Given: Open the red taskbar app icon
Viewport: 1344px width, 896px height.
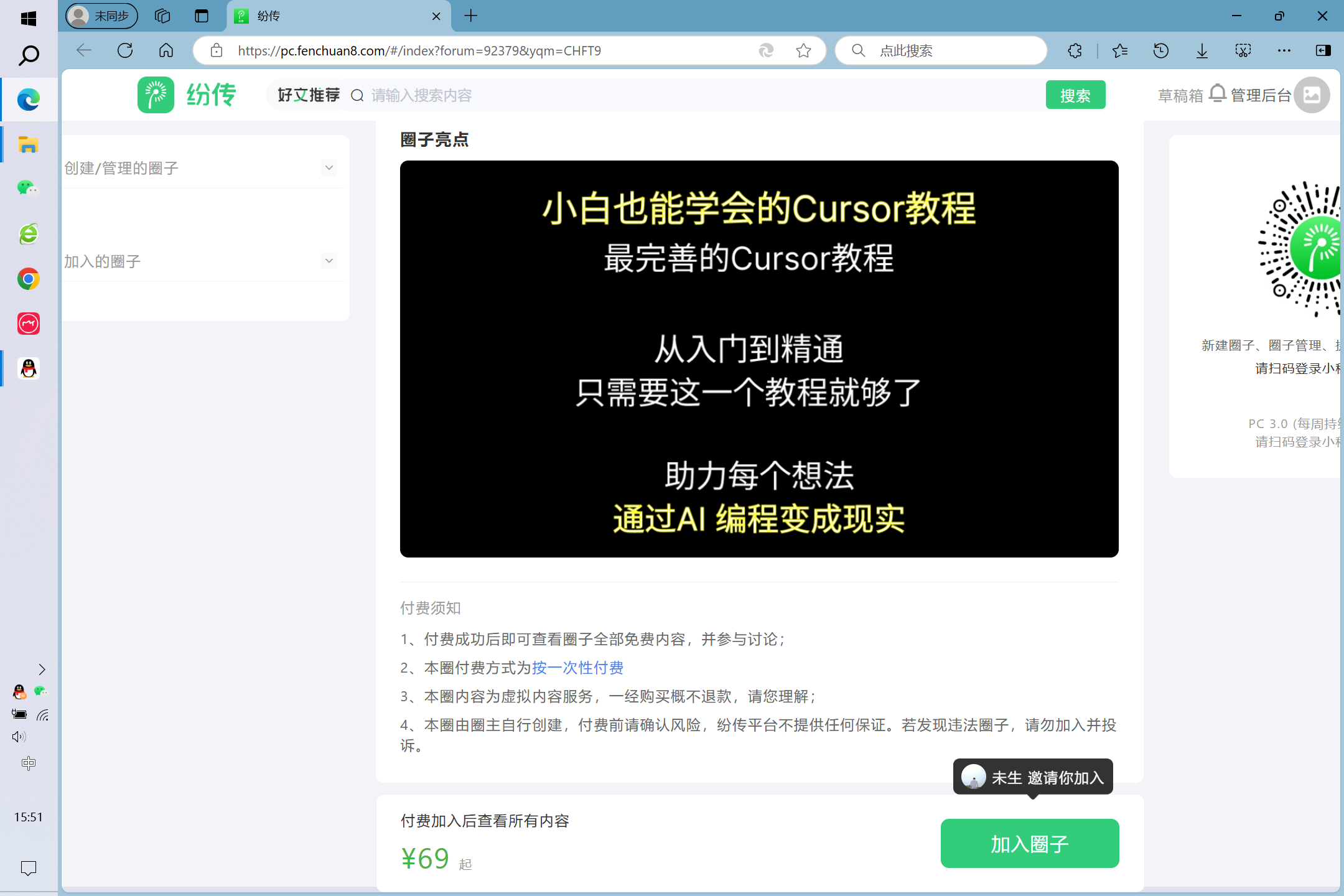Looking at the screenshot, I should 29,324.
